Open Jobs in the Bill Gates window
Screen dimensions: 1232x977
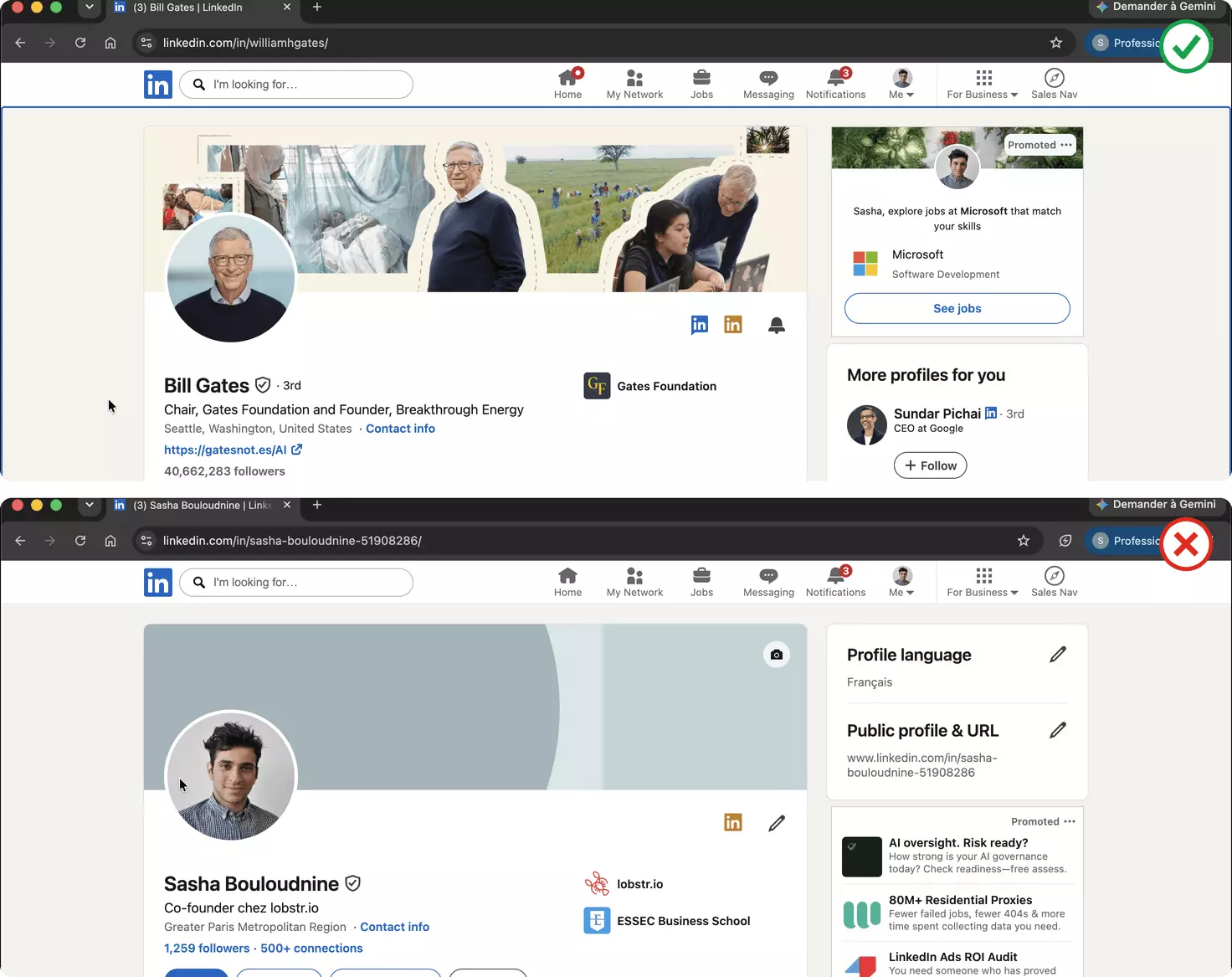[701, 85]
